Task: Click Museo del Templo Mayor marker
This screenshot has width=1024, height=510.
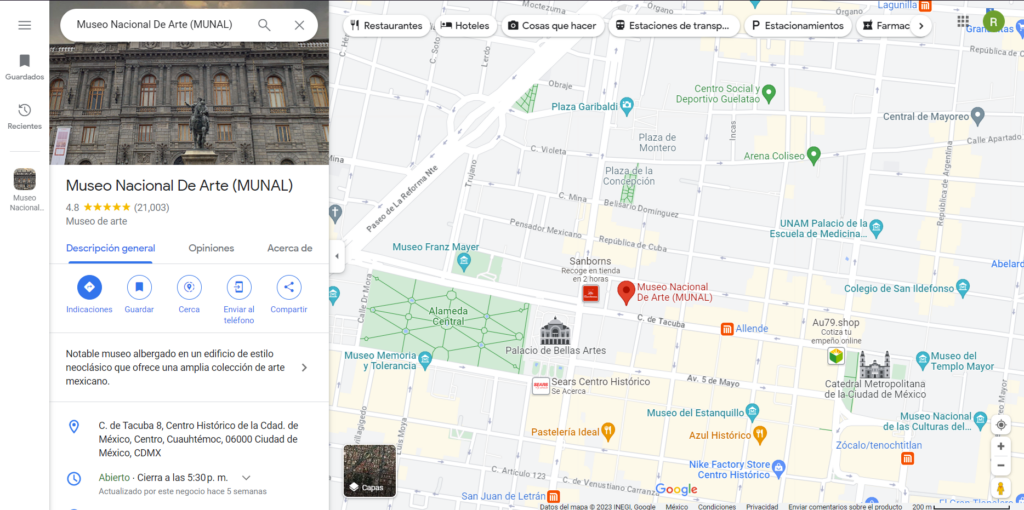Action: coord(922,358)
